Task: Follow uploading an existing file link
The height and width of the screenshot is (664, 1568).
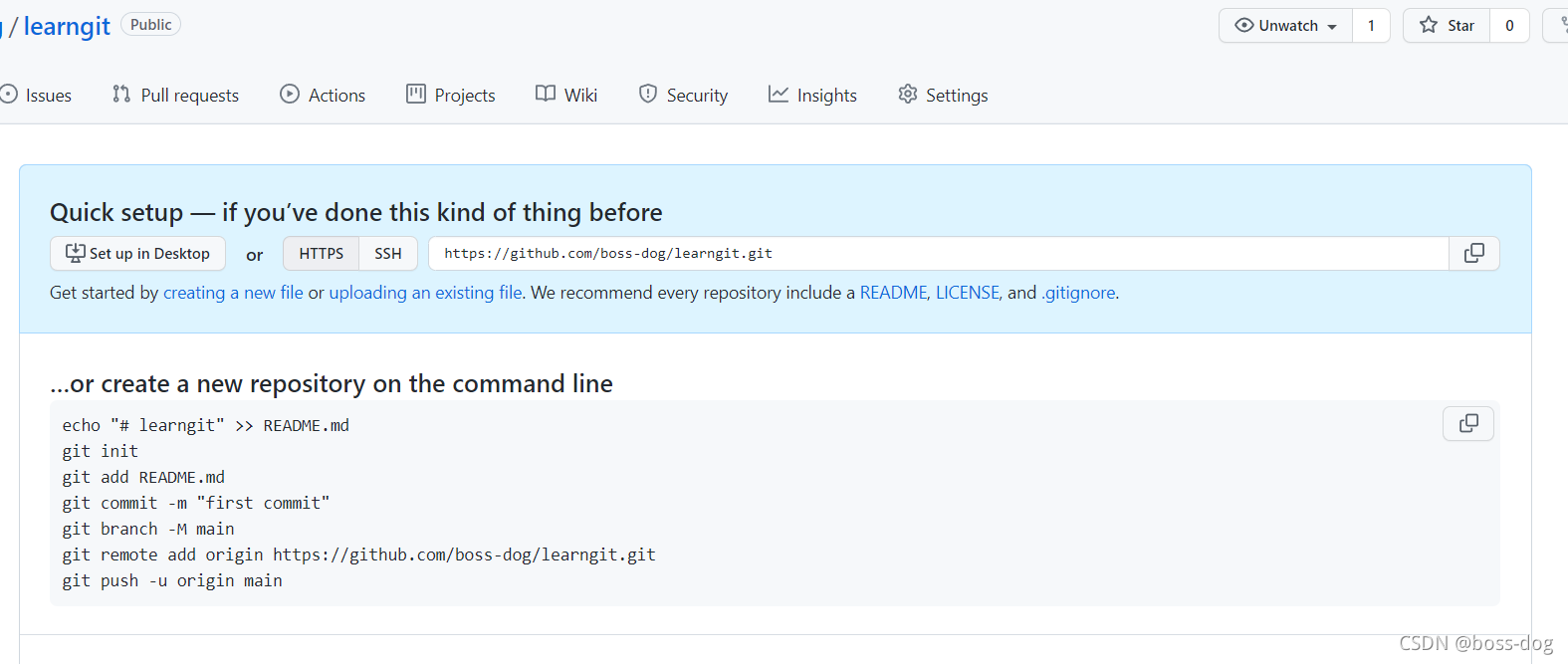Action: (426, 293)
